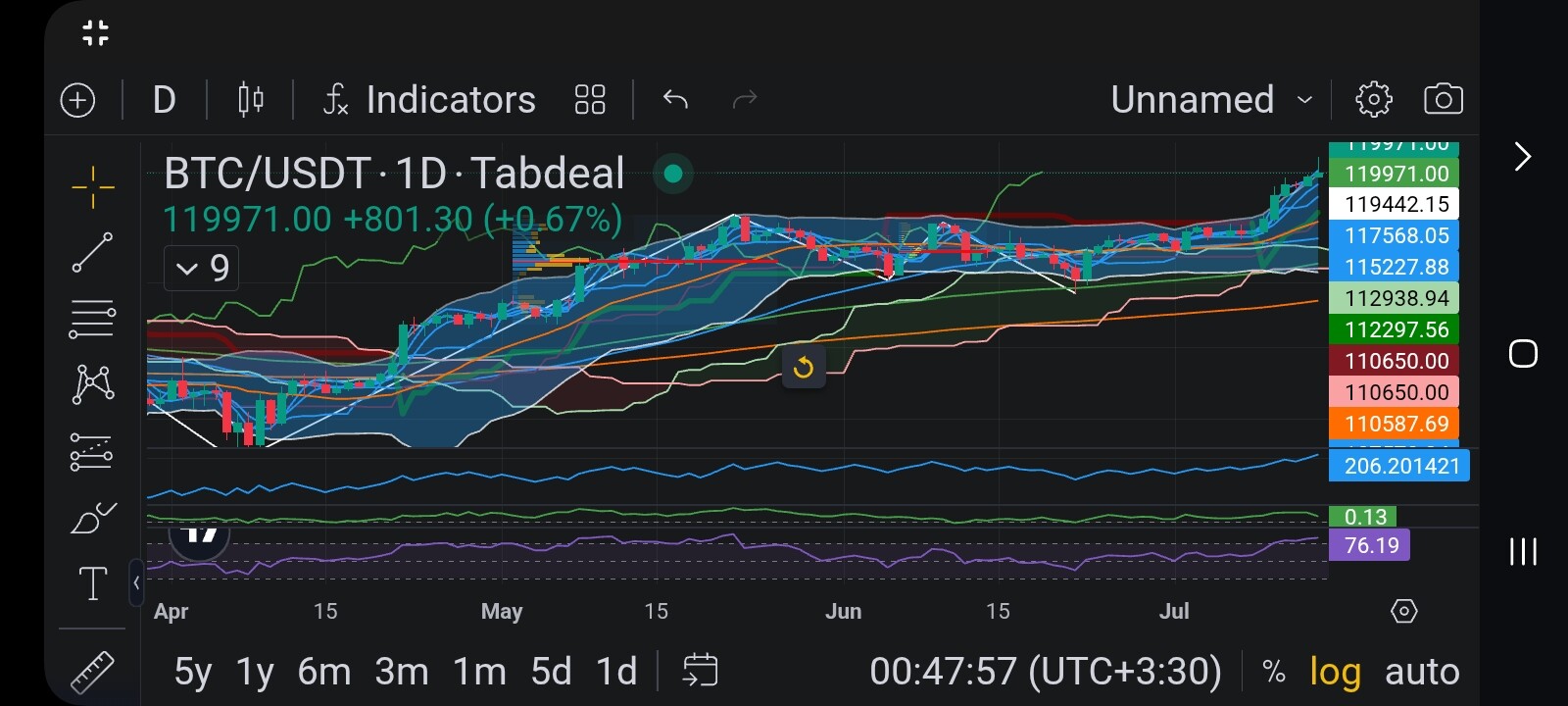Image resolution: width=1568 pixels, height=706 pixels.
Task: Select the Fibonacci retracement tool
Action: pyautogui.click(x=92, y=319)
